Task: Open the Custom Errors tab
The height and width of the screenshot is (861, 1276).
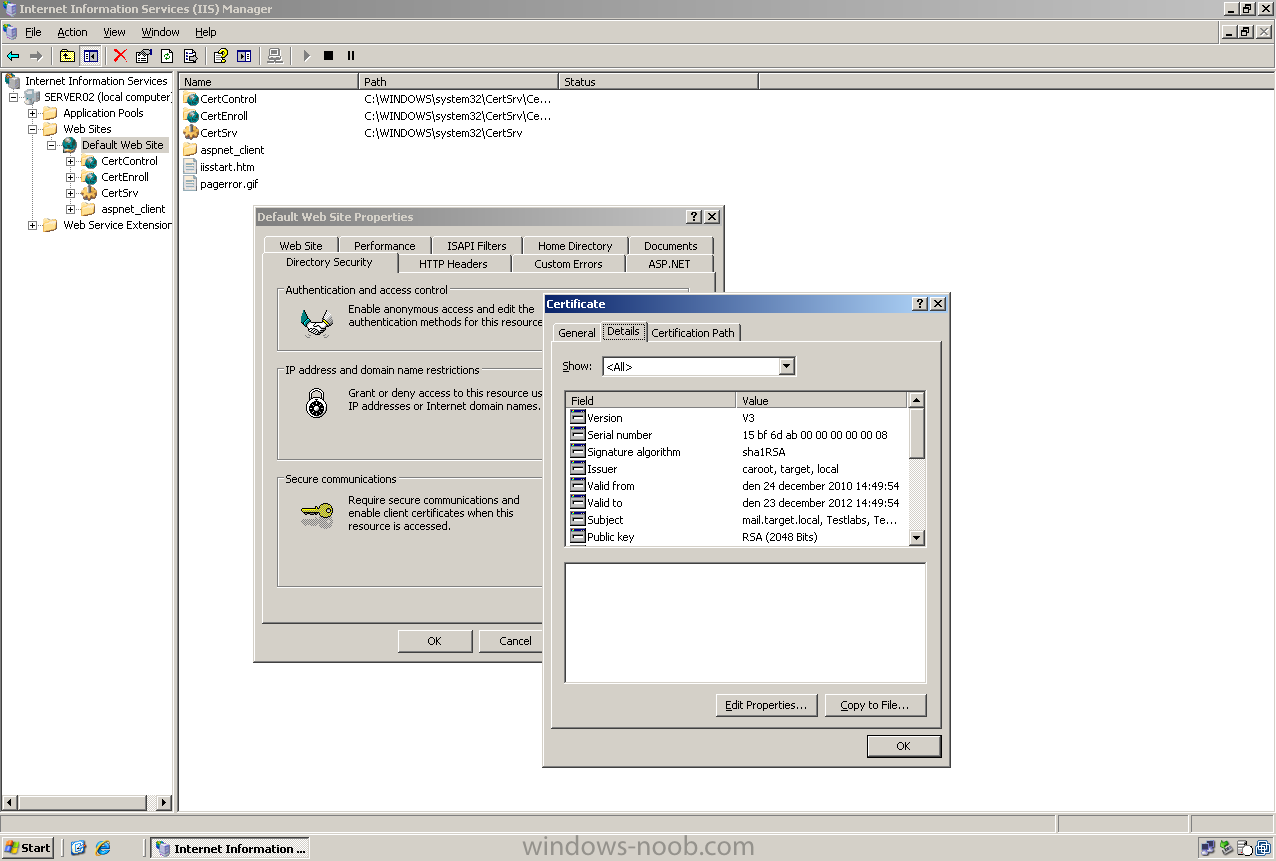Action: click(x=568, y=264)
